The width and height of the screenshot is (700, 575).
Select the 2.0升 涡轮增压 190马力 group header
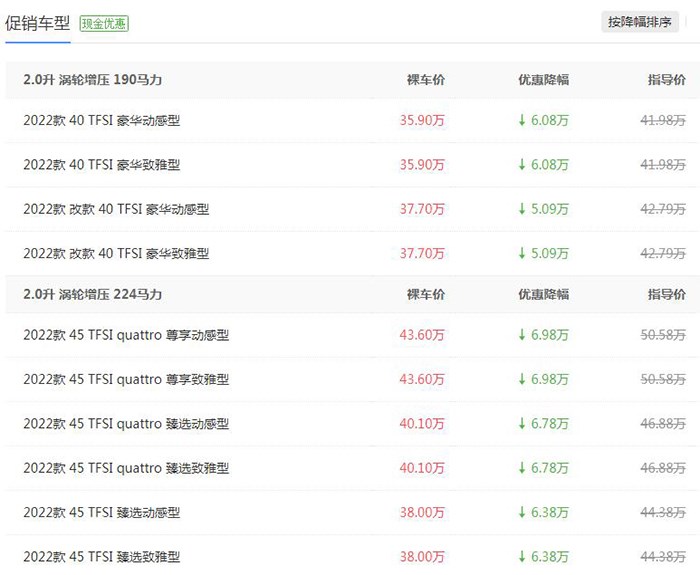92,80
